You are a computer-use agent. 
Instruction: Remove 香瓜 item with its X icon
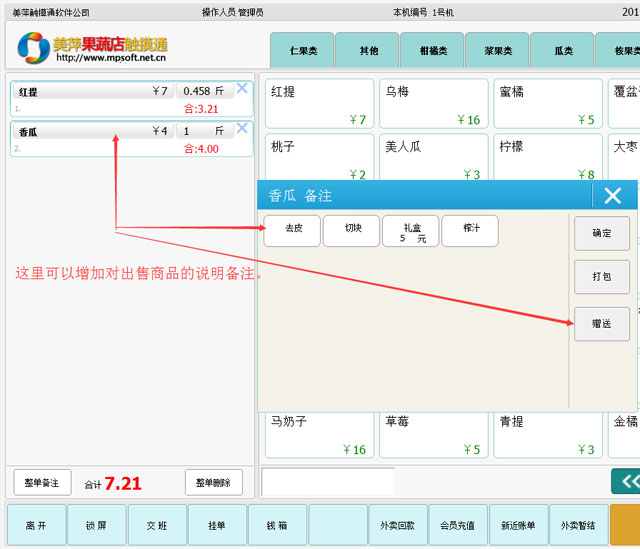[x=242, y=128]
